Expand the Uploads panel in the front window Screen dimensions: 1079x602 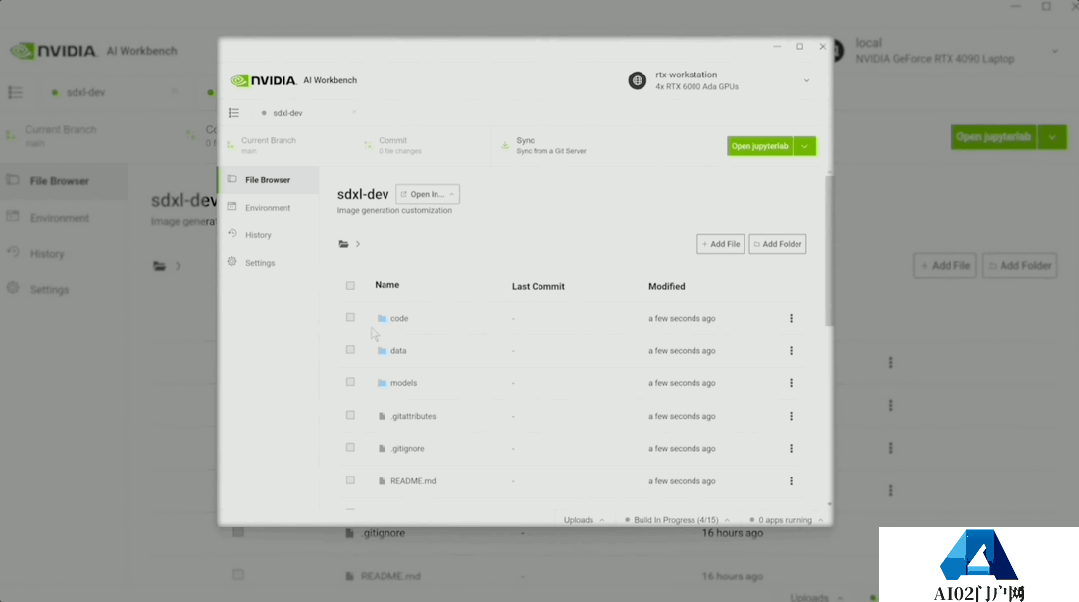[584, 520]
